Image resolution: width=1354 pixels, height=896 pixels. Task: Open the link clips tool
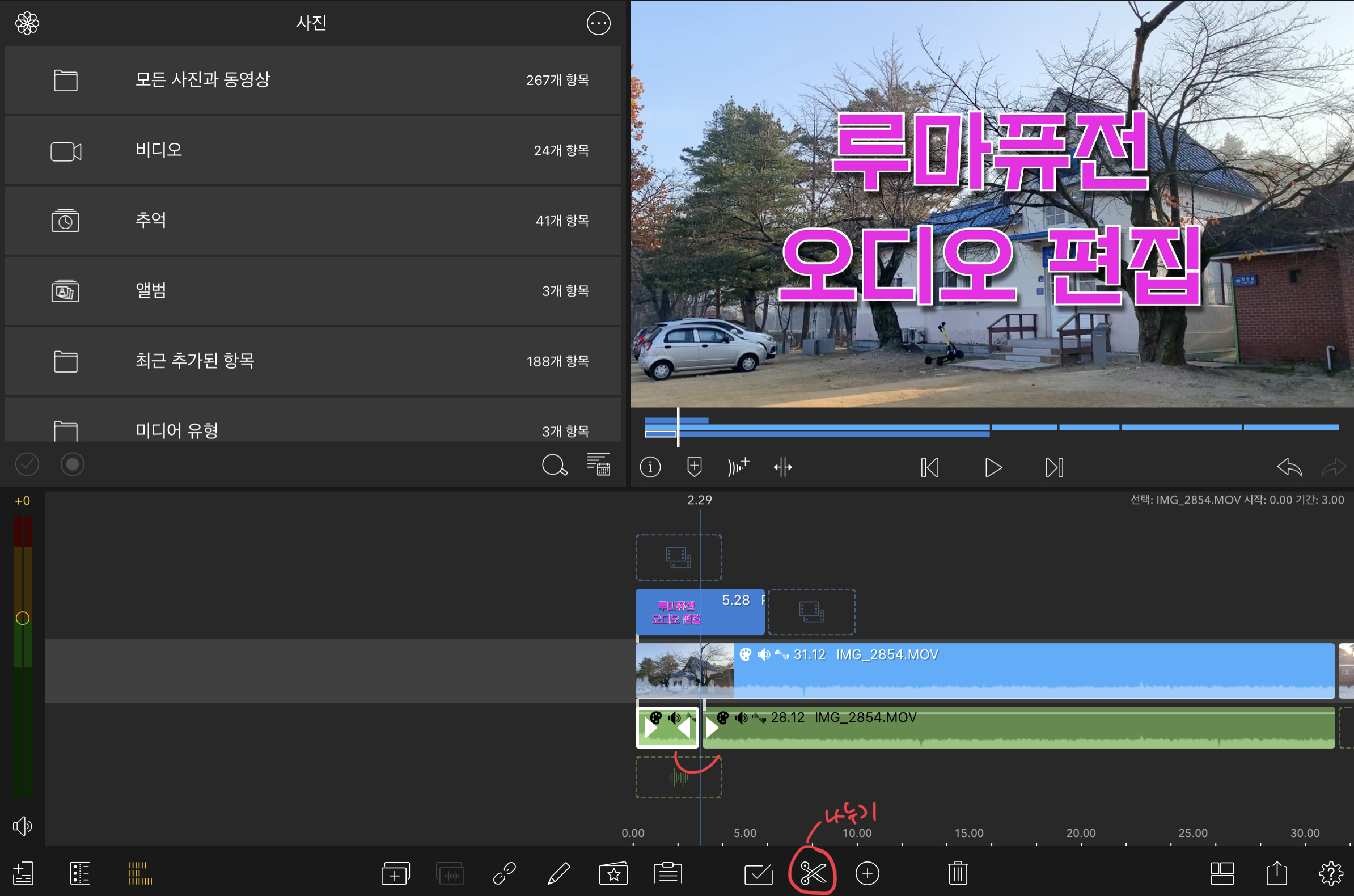(x=504, y=873)
